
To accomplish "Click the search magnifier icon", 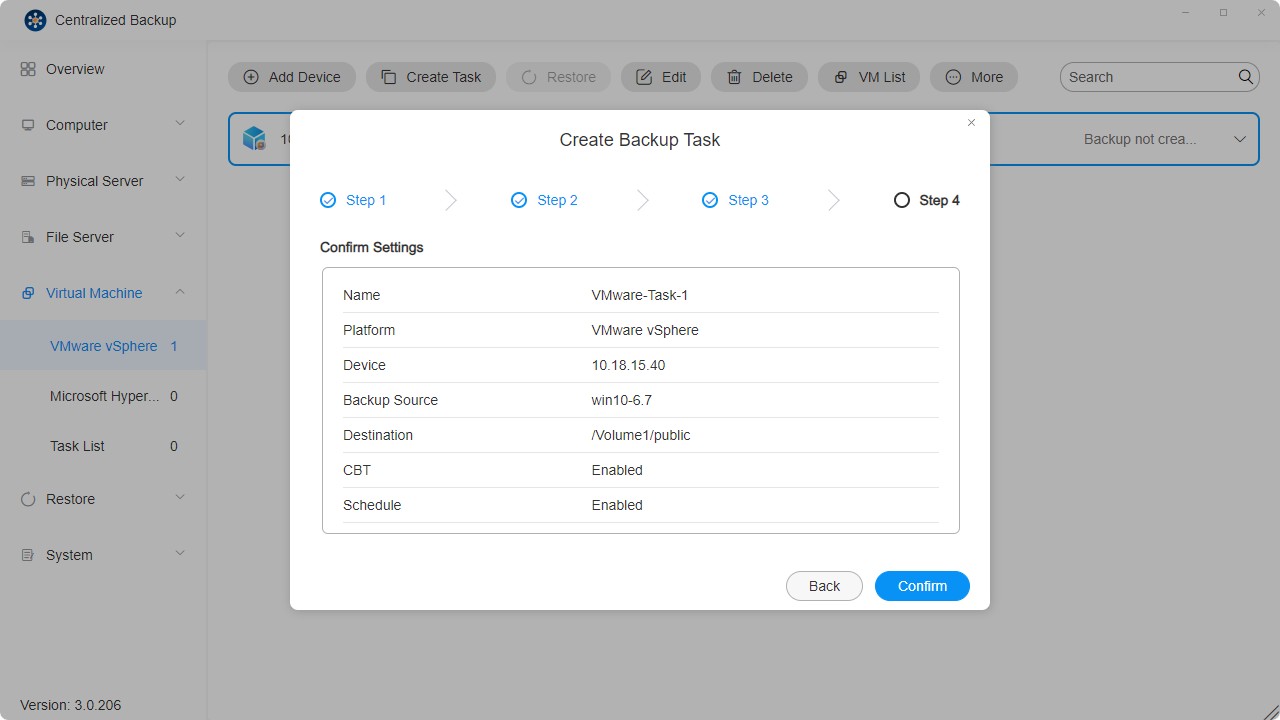I will pos(1246,76).
